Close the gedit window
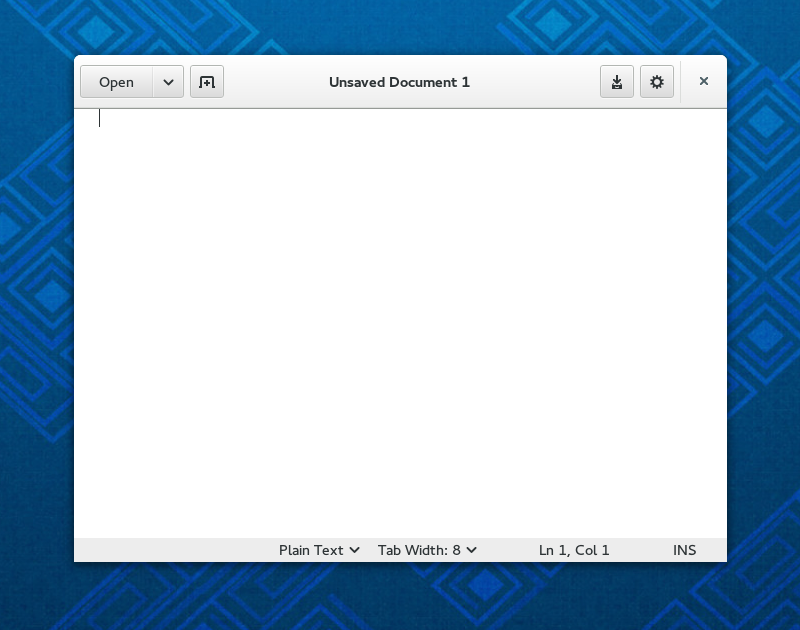Screen dimensions: 800x630 704,81
